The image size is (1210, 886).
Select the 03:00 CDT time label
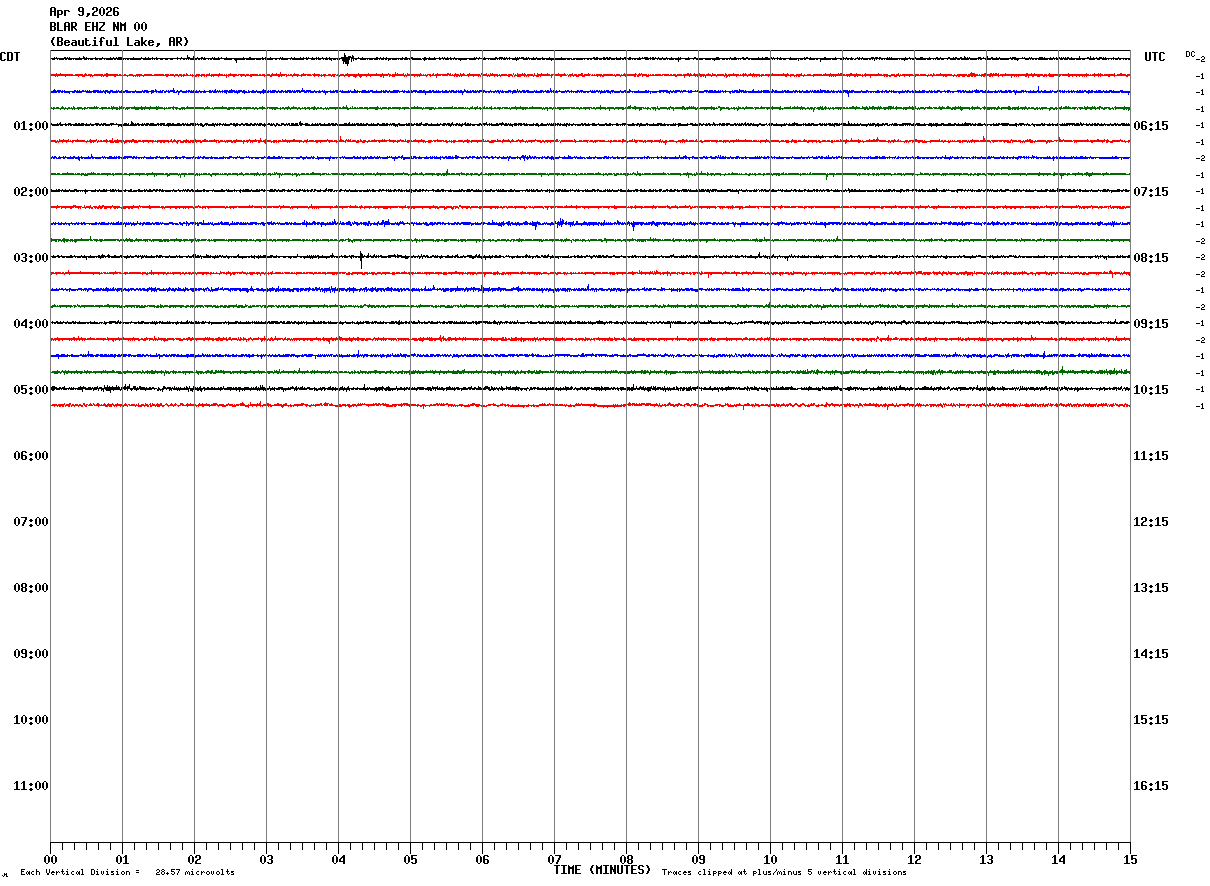coord(31,258)
